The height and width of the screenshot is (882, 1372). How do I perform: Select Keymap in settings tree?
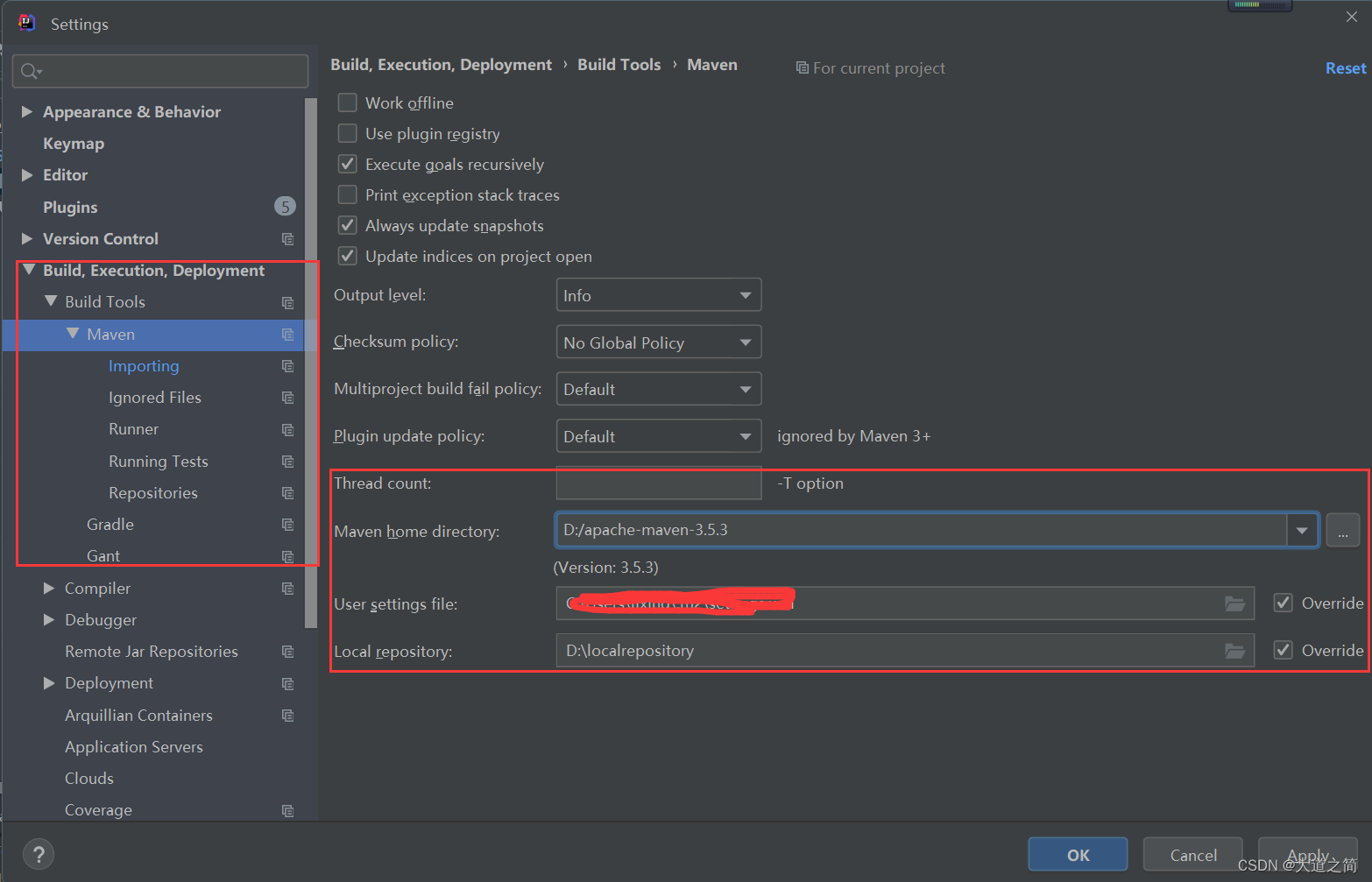[x=74, y=144]
